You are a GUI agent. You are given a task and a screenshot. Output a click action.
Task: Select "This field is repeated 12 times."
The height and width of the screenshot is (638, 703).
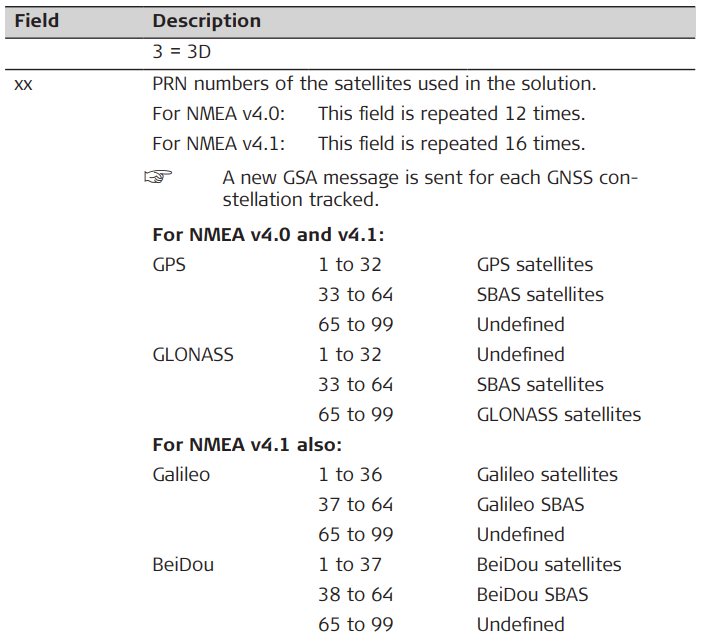pyautogui.click(x=451, y=114)
